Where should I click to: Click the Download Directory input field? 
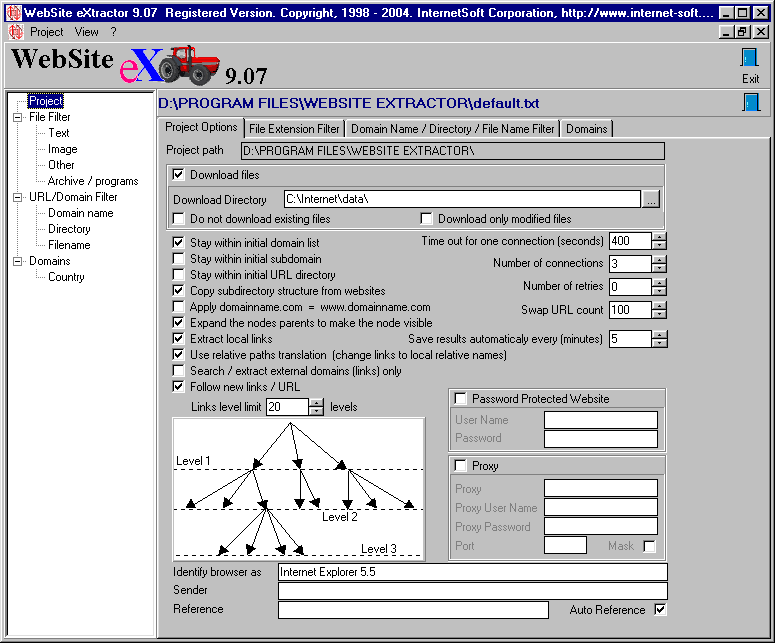pyautogui.click(x=462, y=199)
